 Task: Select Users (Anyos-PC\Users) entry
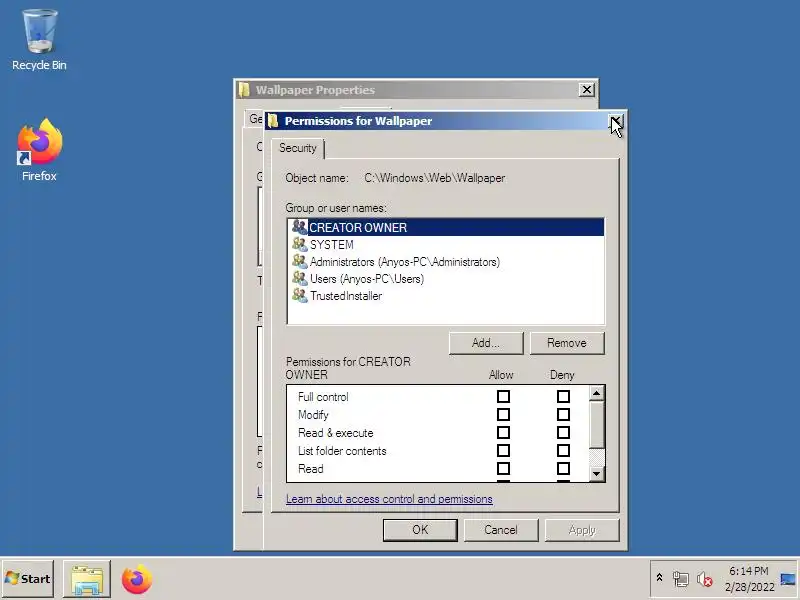coord(446,279)
